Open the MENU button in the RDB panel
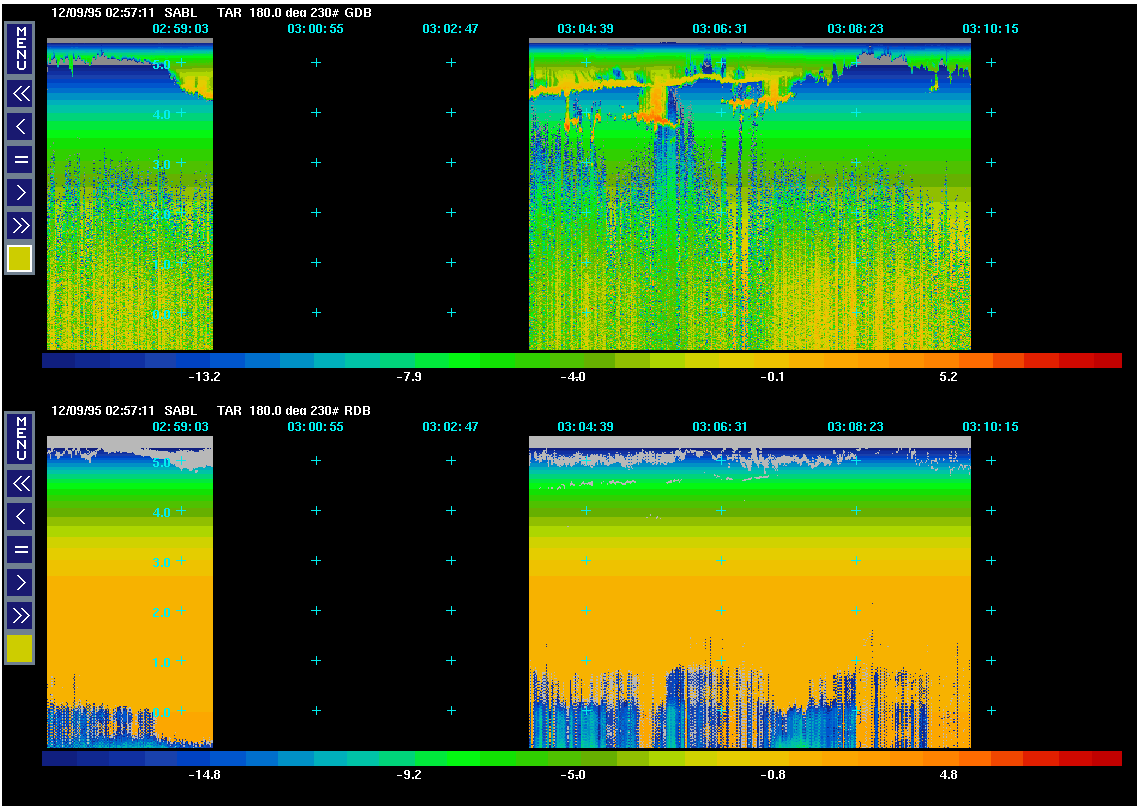The width and height of the screenshot is (1141, 810). click(20, 438)
